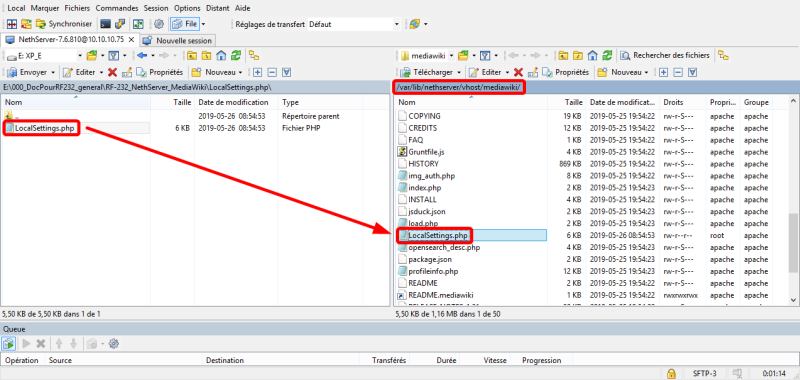Click local rename icon
This screenshot has width=800, height=380.
click(x=127, y=72)
